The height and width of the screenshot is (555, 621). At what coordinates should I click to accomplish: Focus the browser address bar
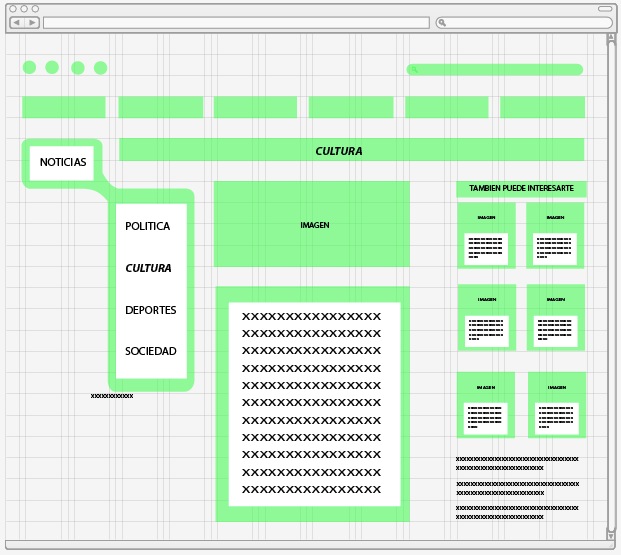pyautogui.click(x=235, y=22)
